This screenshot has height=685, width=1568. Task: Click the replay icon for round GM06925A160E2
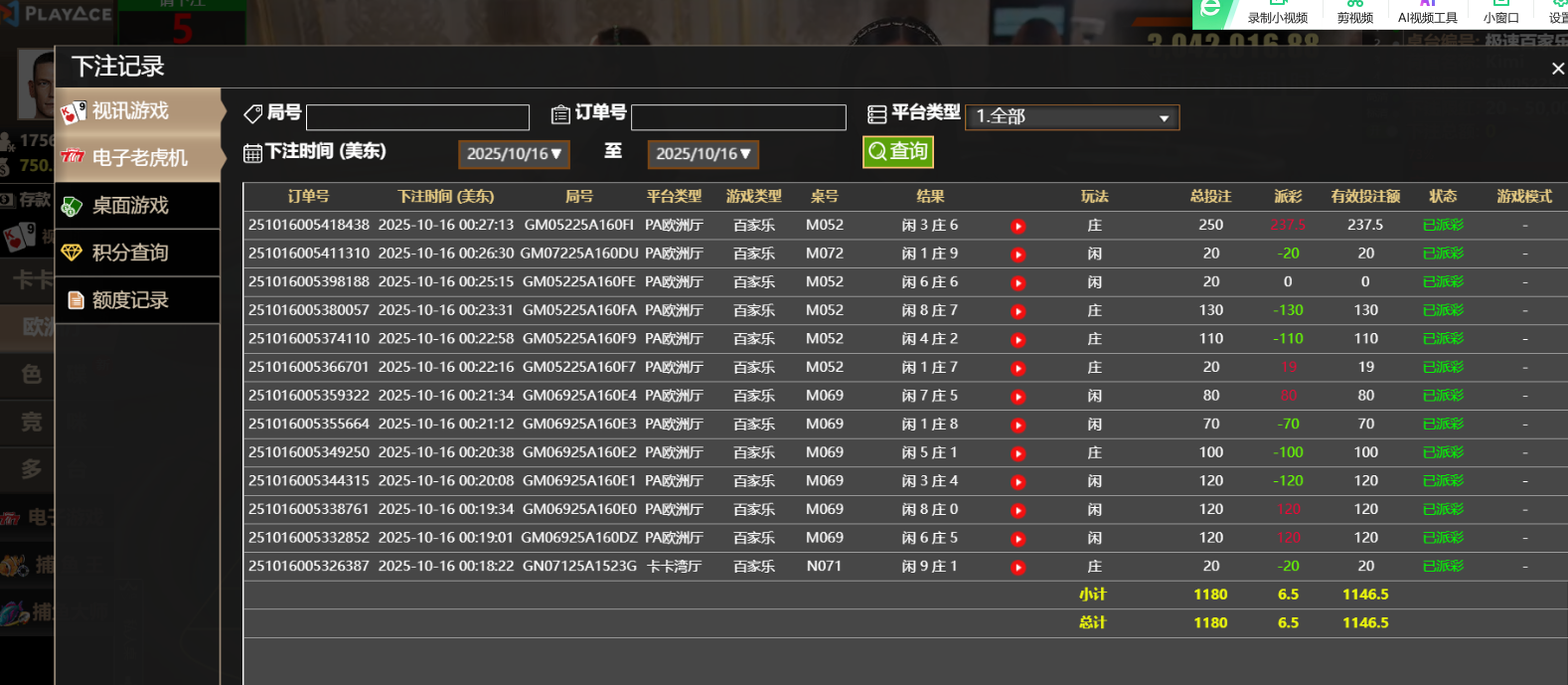point(1018,453)
